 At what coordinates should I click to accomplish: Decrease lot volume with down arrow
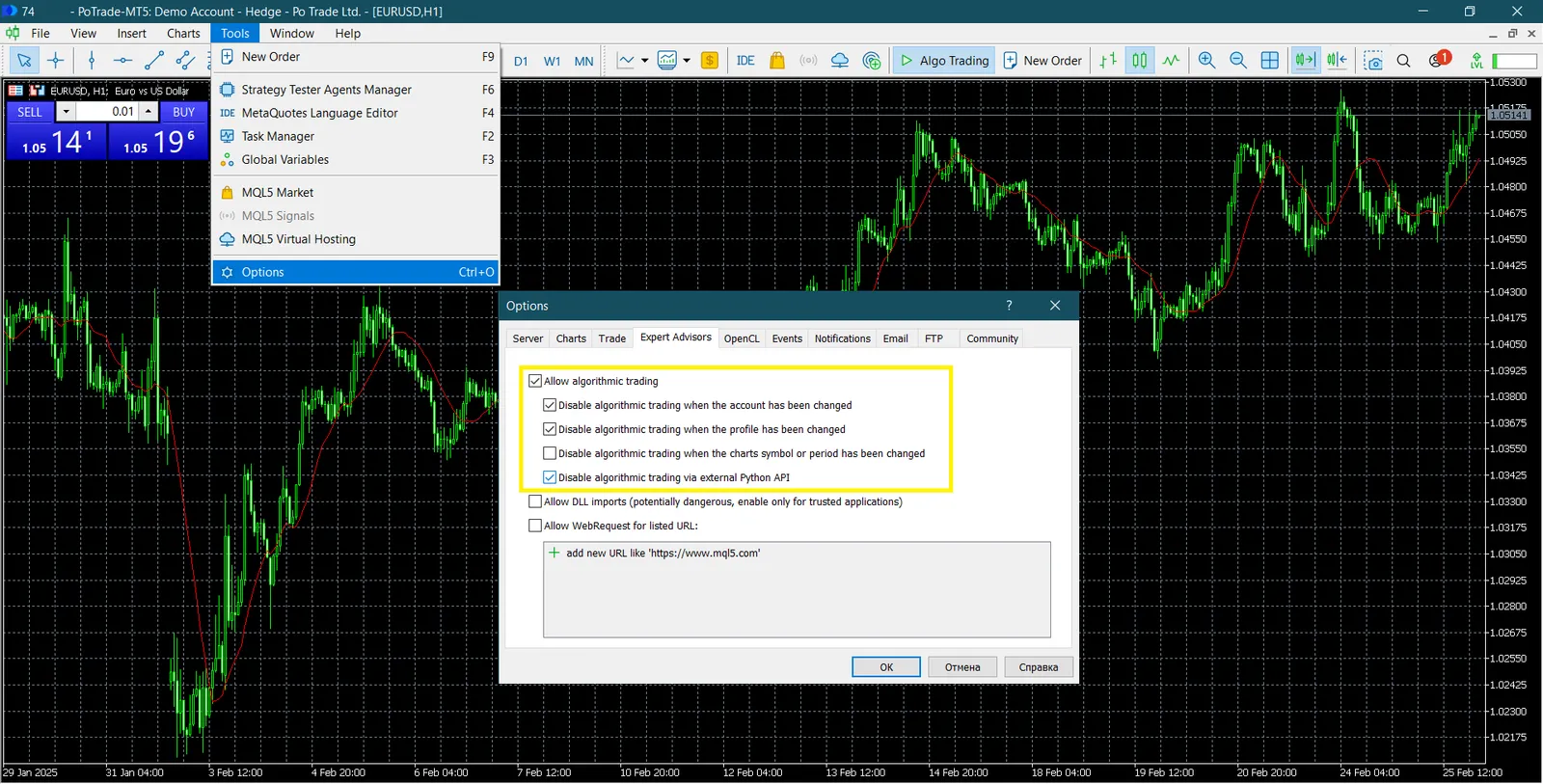pyautogui.click(x=66, y=112)
